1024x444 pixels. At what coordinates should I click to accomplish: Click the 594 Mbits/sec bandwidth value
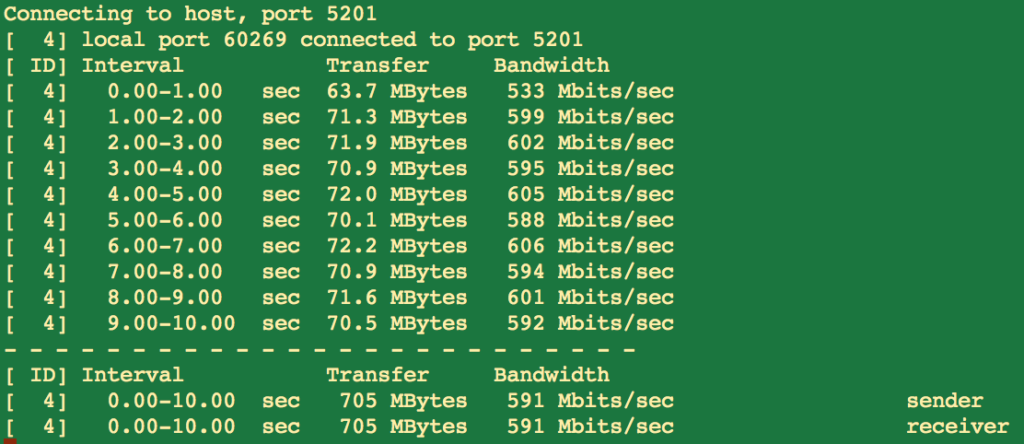[x=590, y=272]
